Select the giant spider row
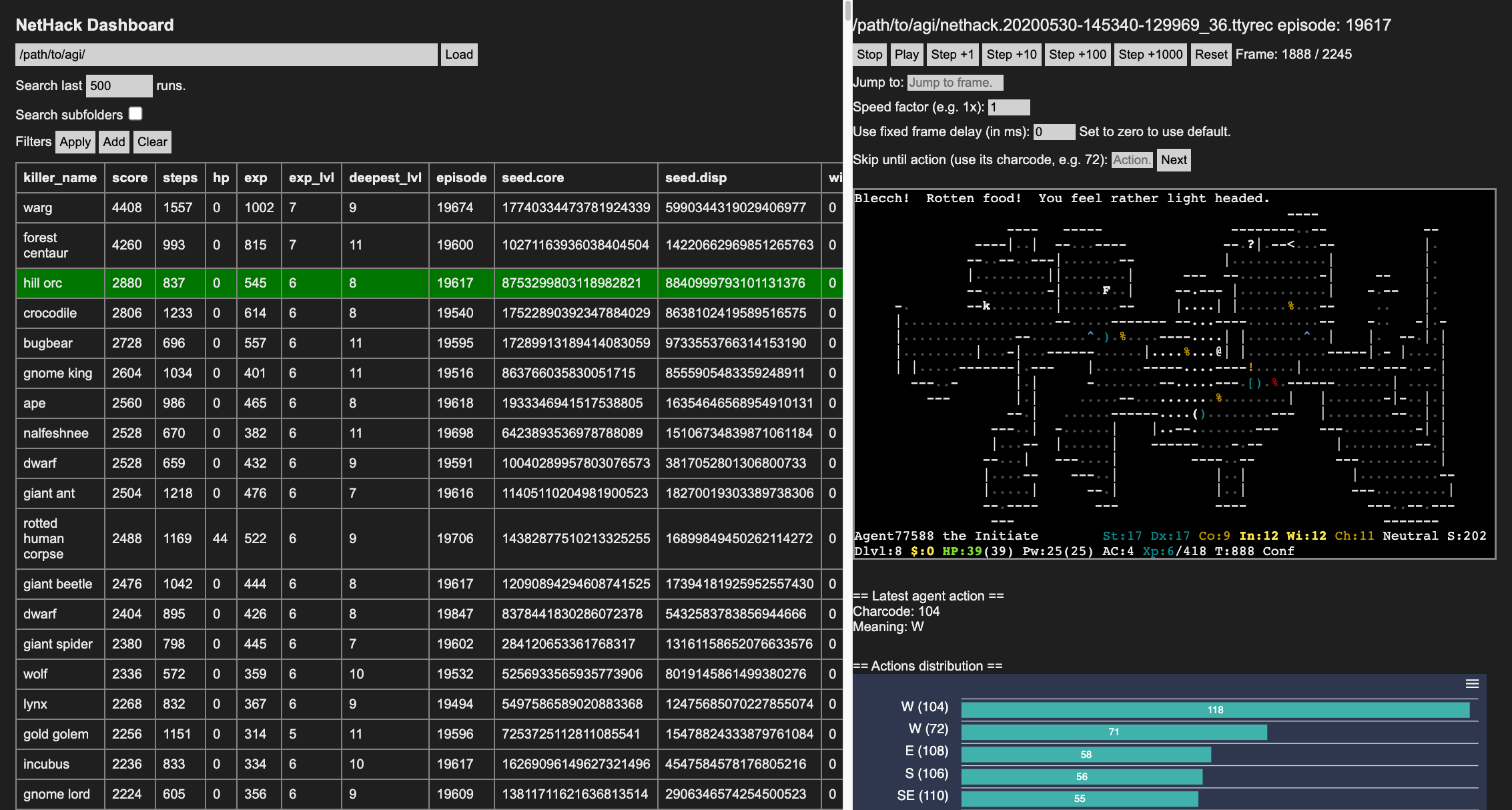This screenshot has height=810, width=1512. coord(429,644)
